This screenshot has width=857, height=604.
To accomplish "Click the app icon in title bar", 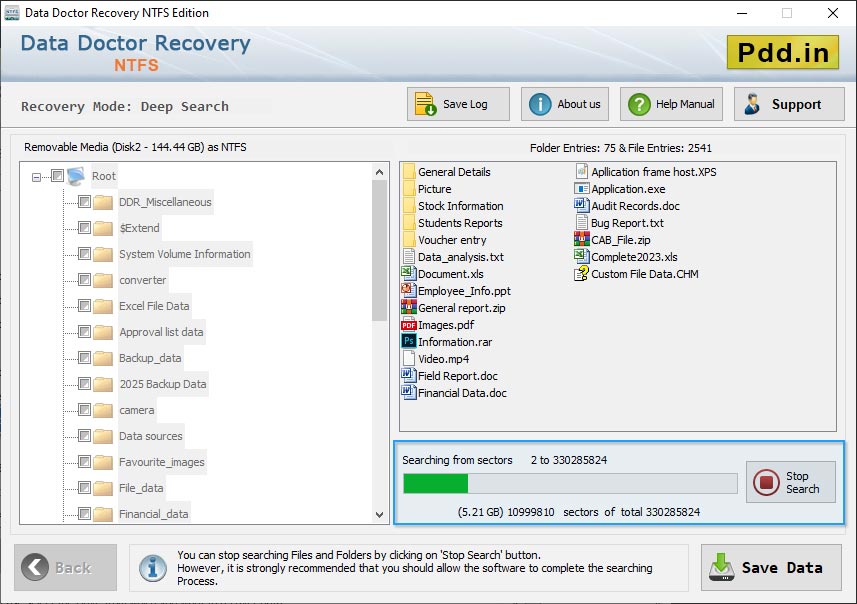I will click(x=12, y=13).
